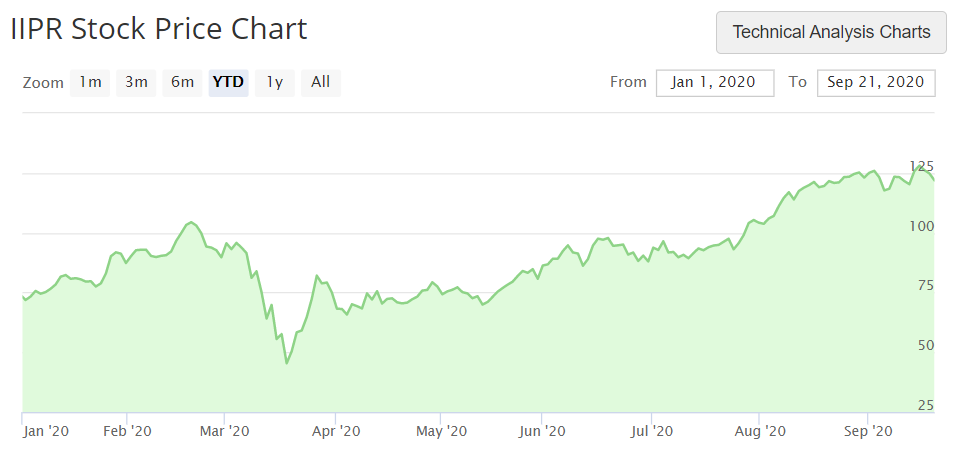Screen dimensions: 955x454
Task: Click the Jan '20 axis label
Action: 46,431
